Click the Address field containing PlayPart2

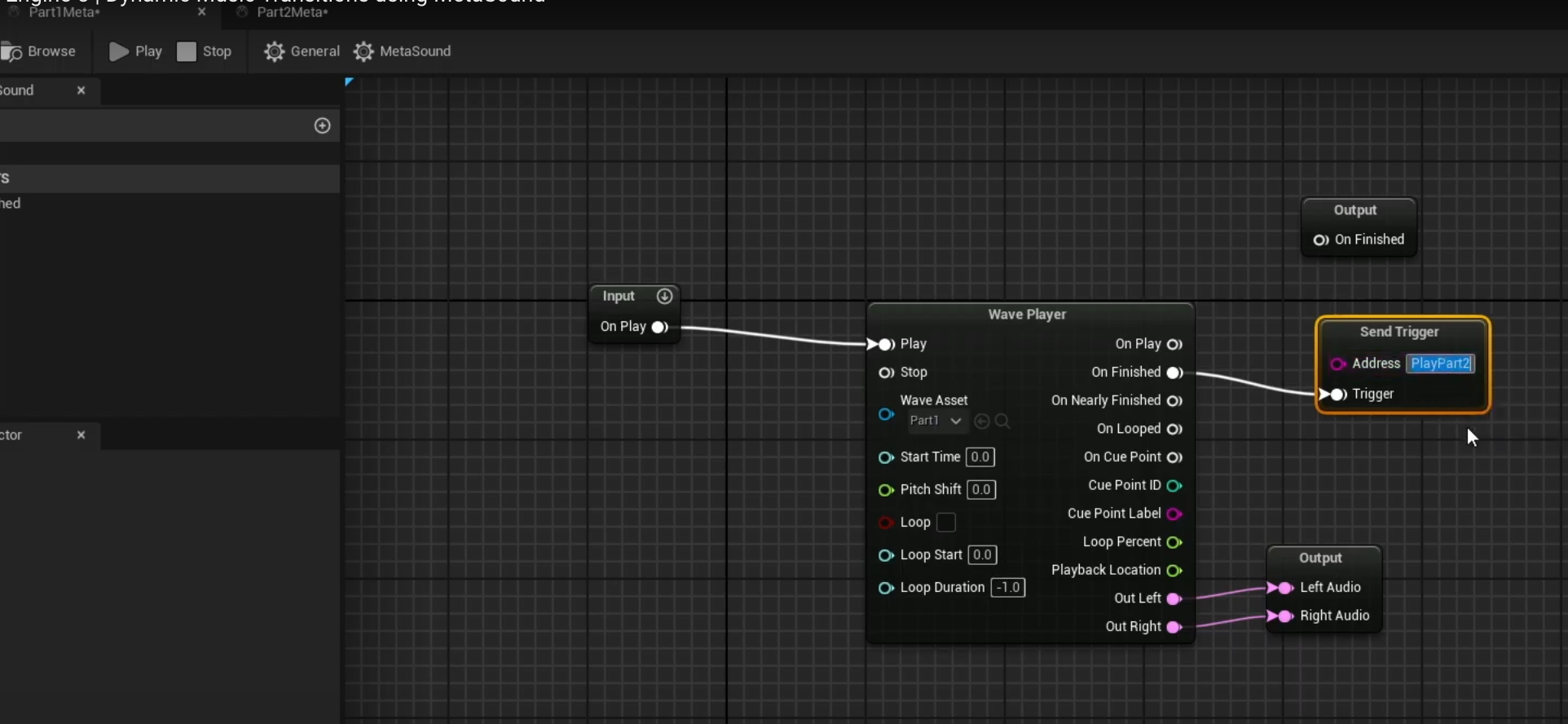click(x=1440, y=364)
